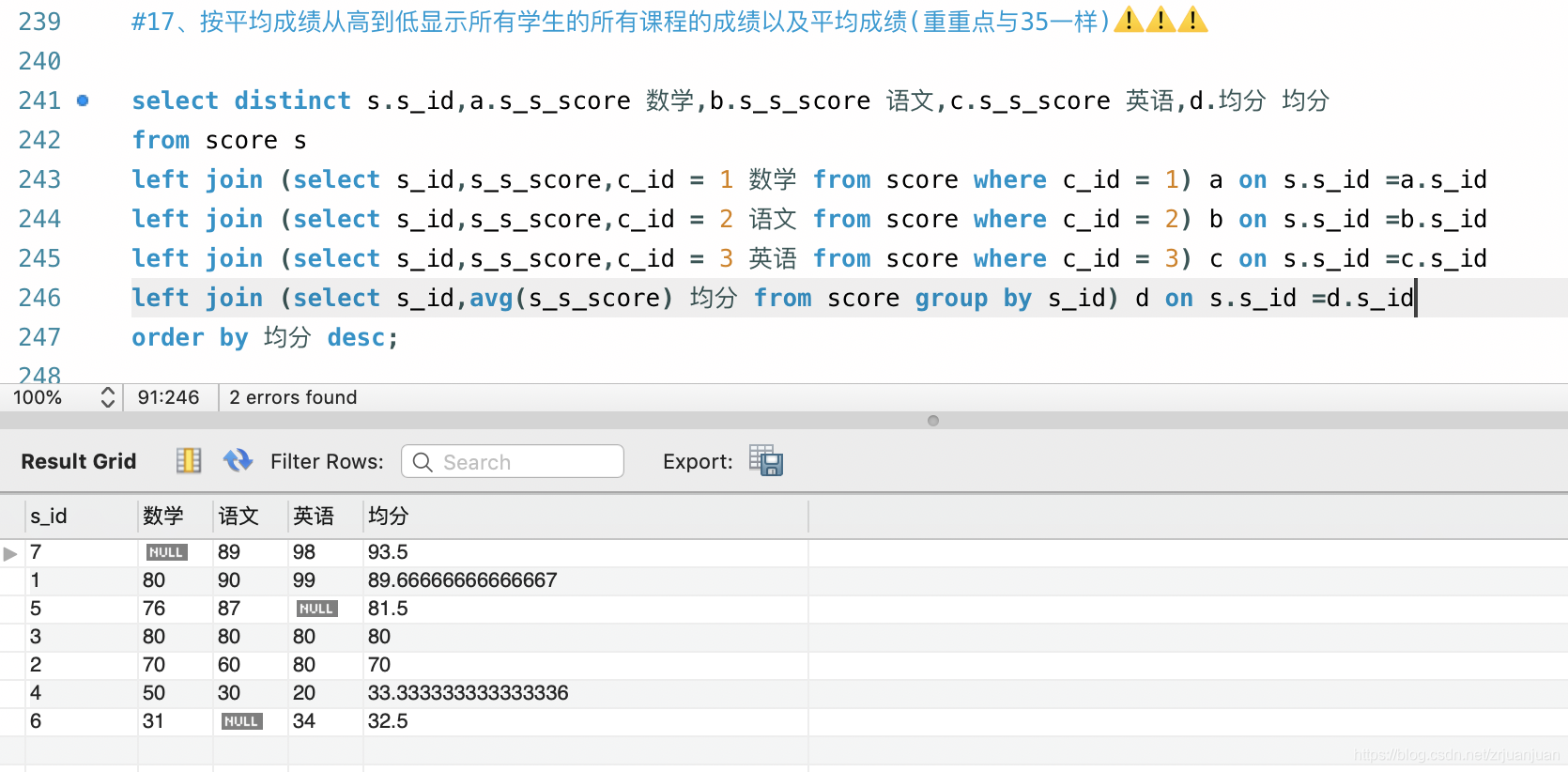Screen dimensions: 1568x772
Task: Click the 语文 cell '60' in row 2
Action: 229,665
